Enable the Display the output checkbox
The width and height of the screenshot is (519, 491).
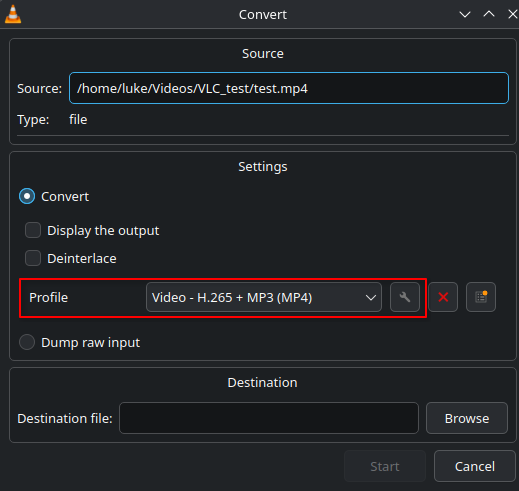pos(33,230)
